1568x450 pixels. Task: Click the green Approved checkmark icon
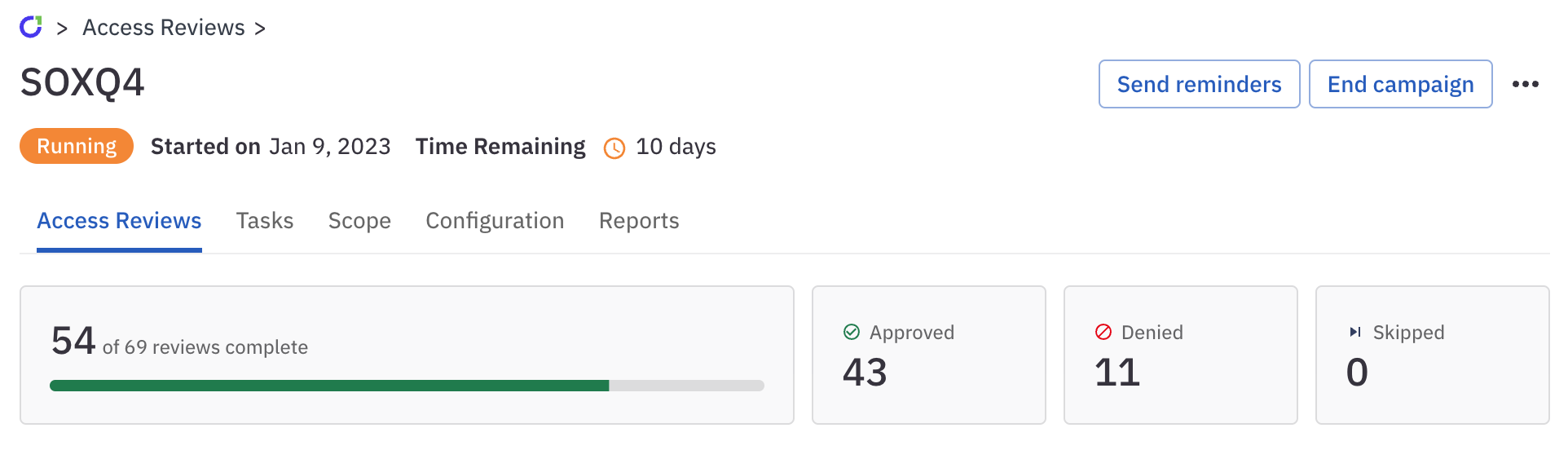(x=852, y=332)
